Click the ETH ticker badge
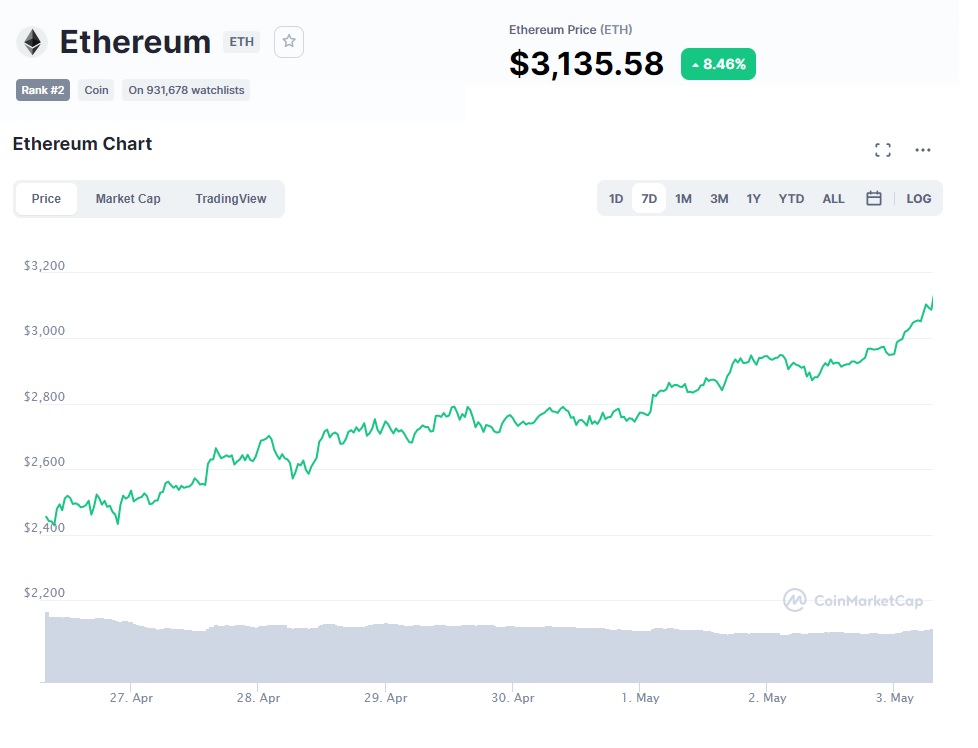Viewport: 978px width, 748px height. [x=241, y=42]
